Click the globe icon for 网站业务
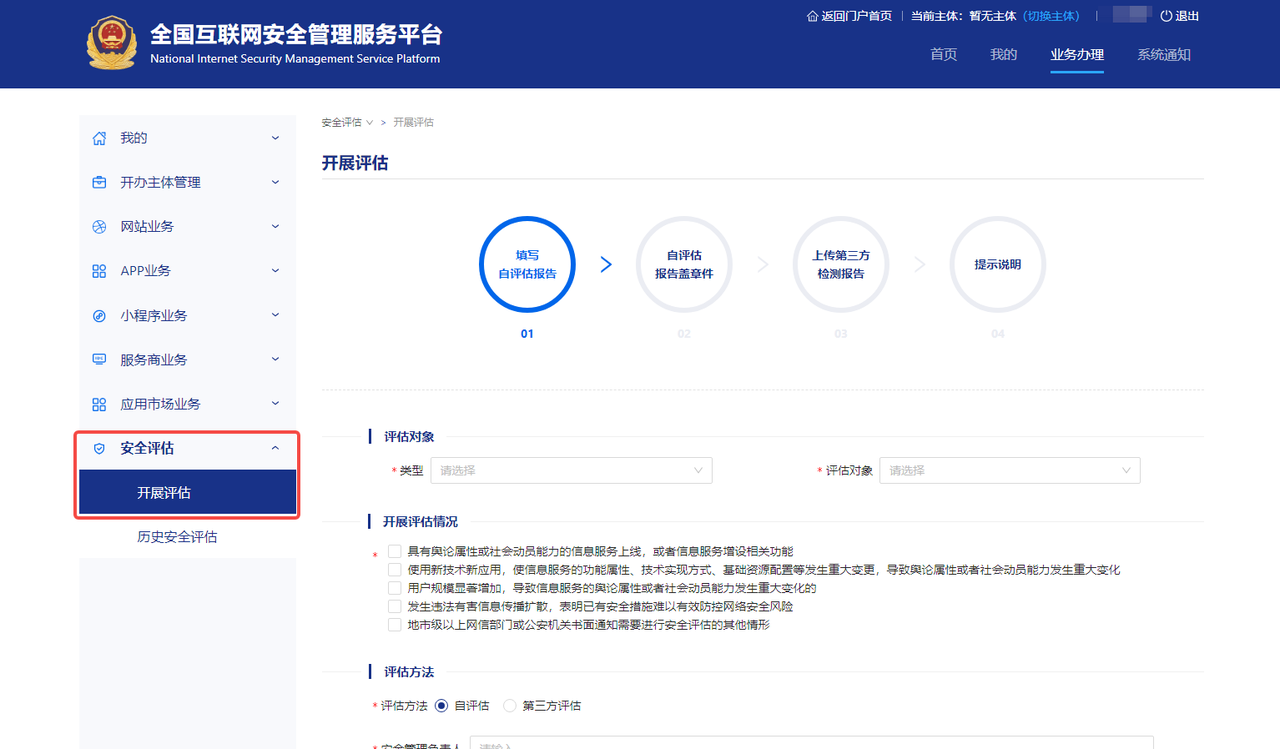Screen dimensions: 1280x749 tap(99, 227)
